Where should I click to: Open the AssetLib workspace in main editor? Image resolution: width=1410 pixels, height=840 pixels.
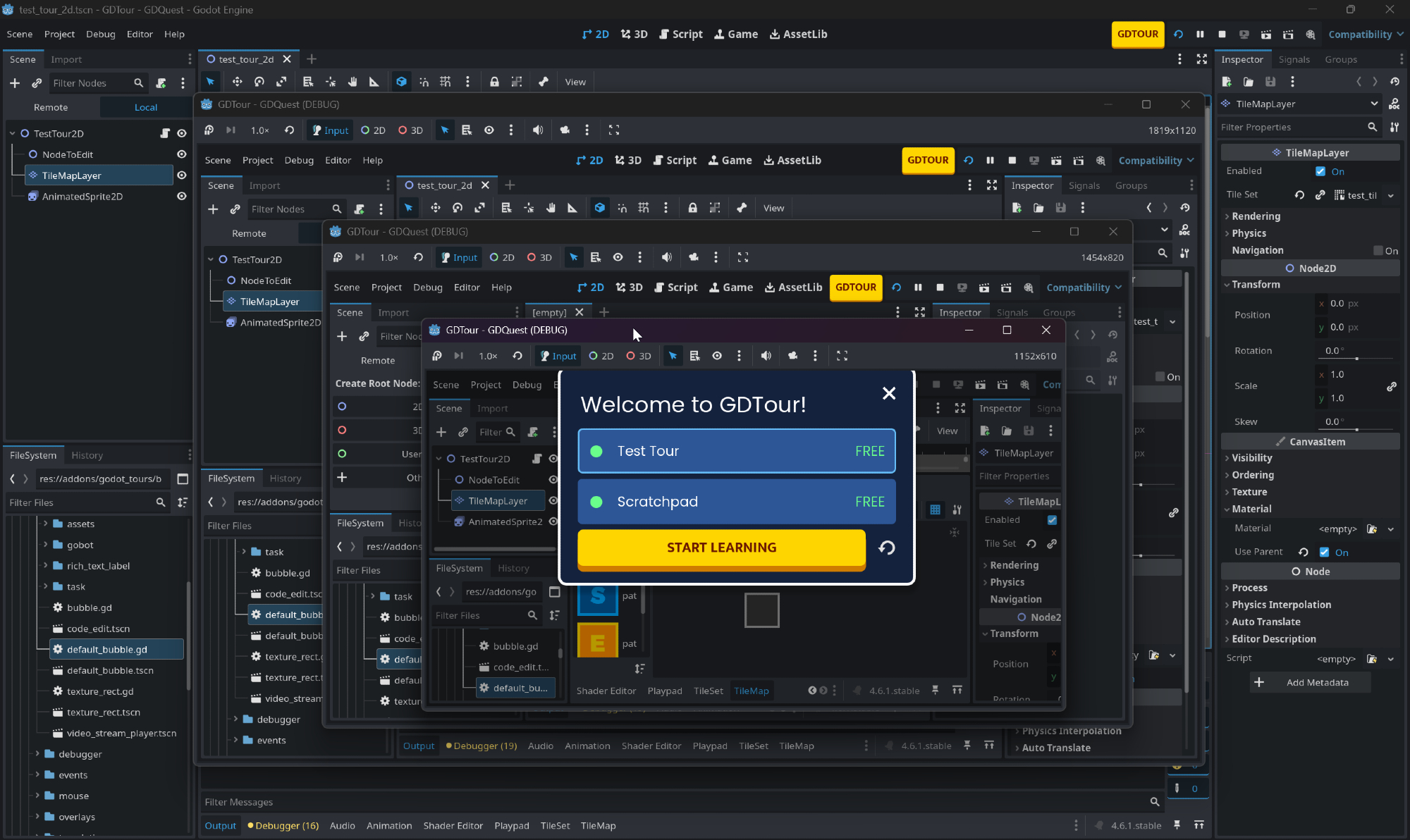pos(798,34)
